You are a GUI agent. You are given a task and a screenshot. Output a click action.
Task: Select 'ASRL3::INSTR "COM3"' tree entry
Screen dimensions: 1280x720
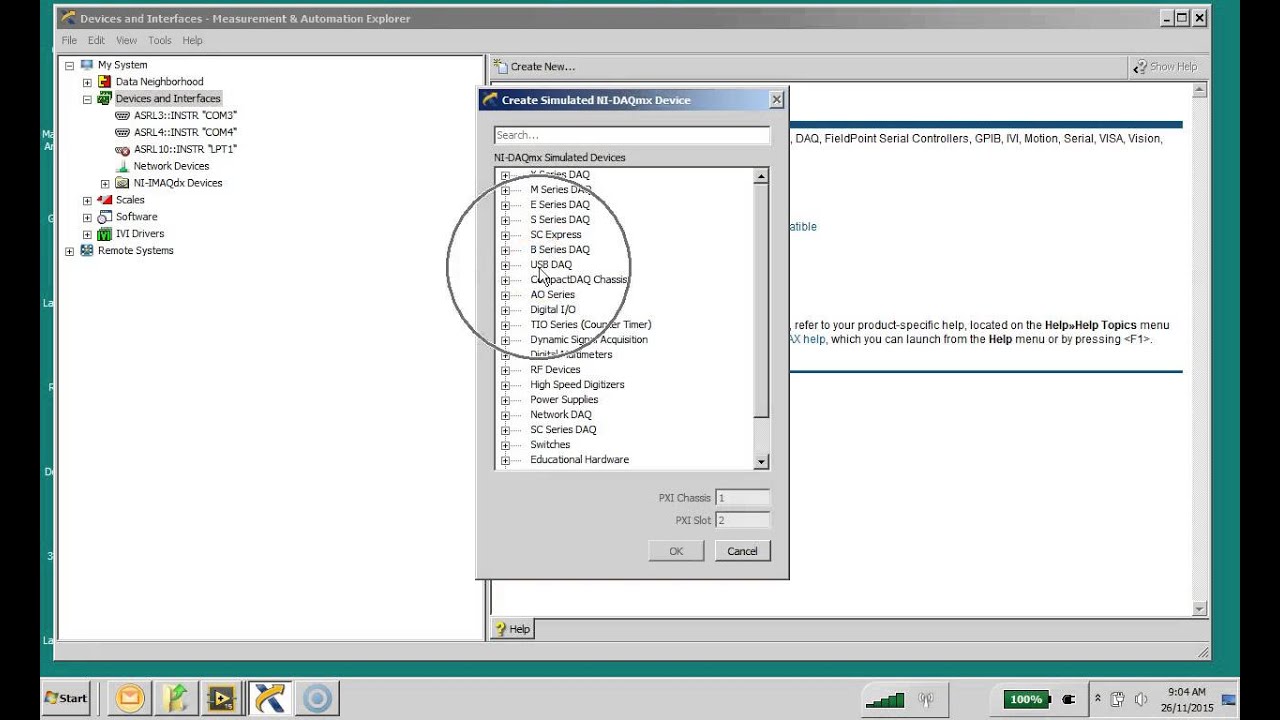point(185,116)
